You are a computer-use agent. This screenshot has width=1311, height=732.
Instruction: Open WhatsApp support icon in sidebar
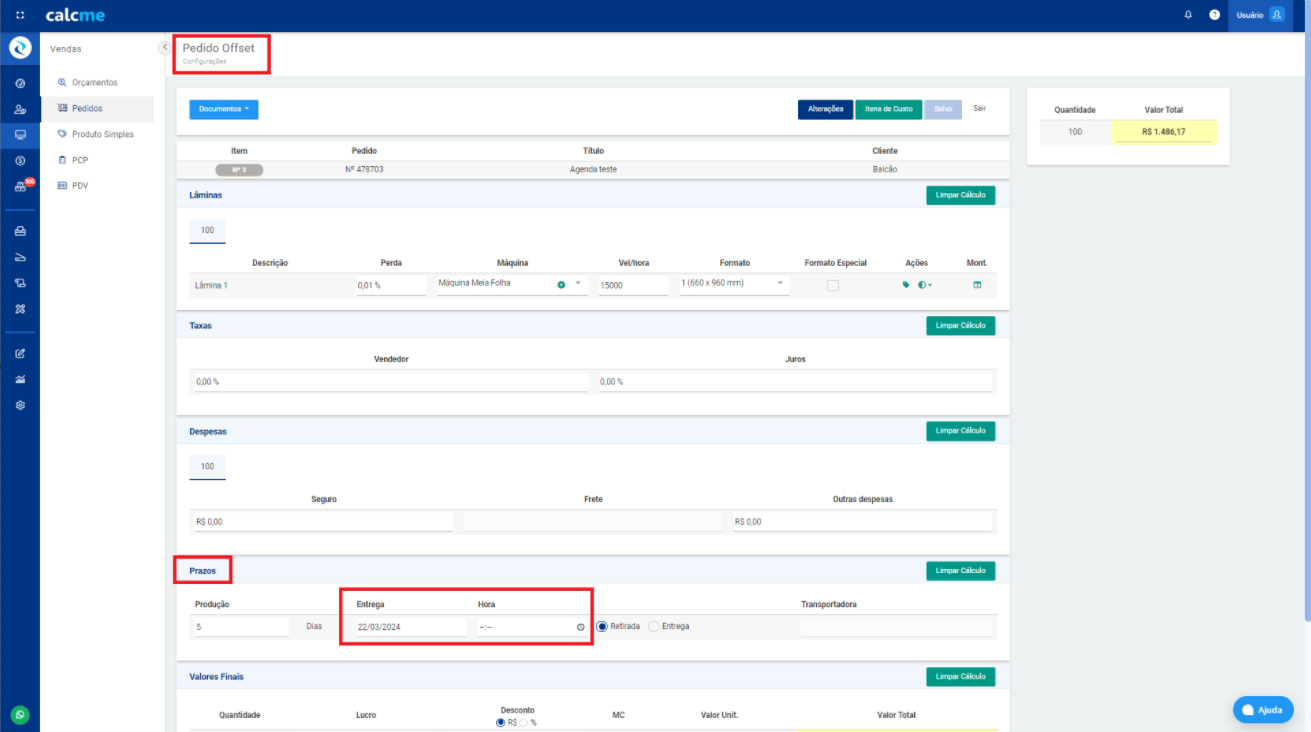[x=20, y=715]
